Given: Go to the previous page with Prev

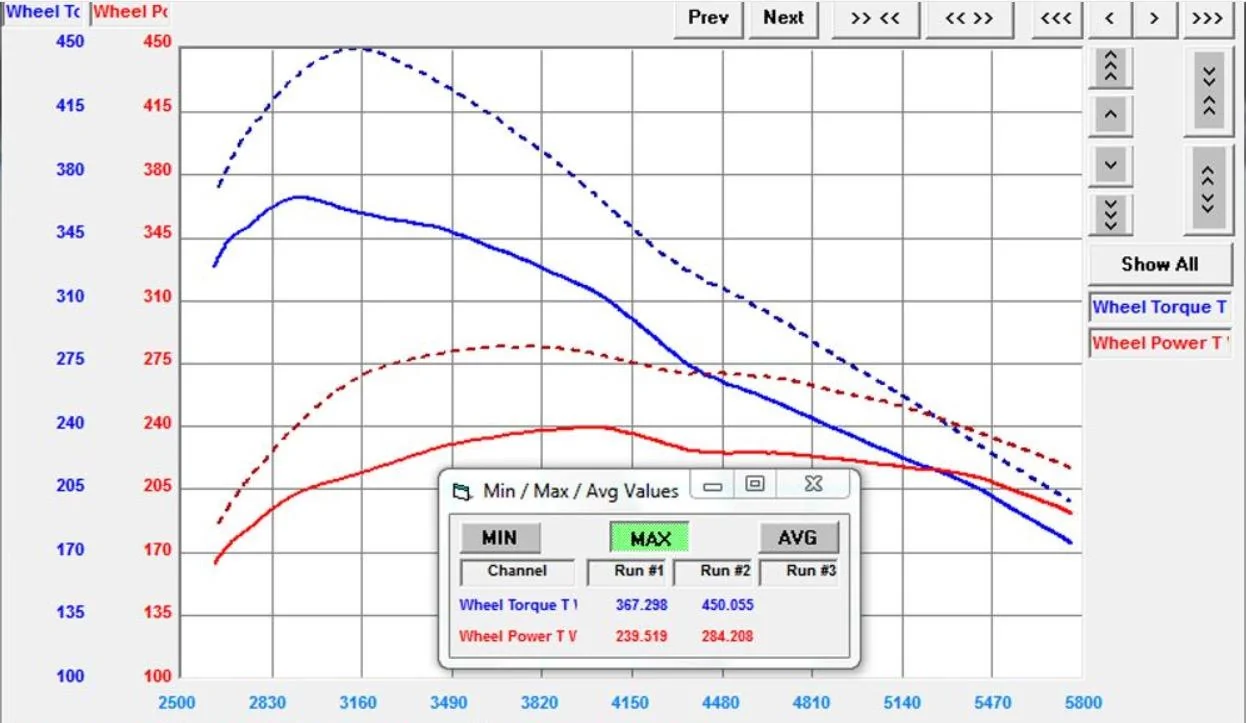Looking at the screenshot, I should [x=708, y=18].
